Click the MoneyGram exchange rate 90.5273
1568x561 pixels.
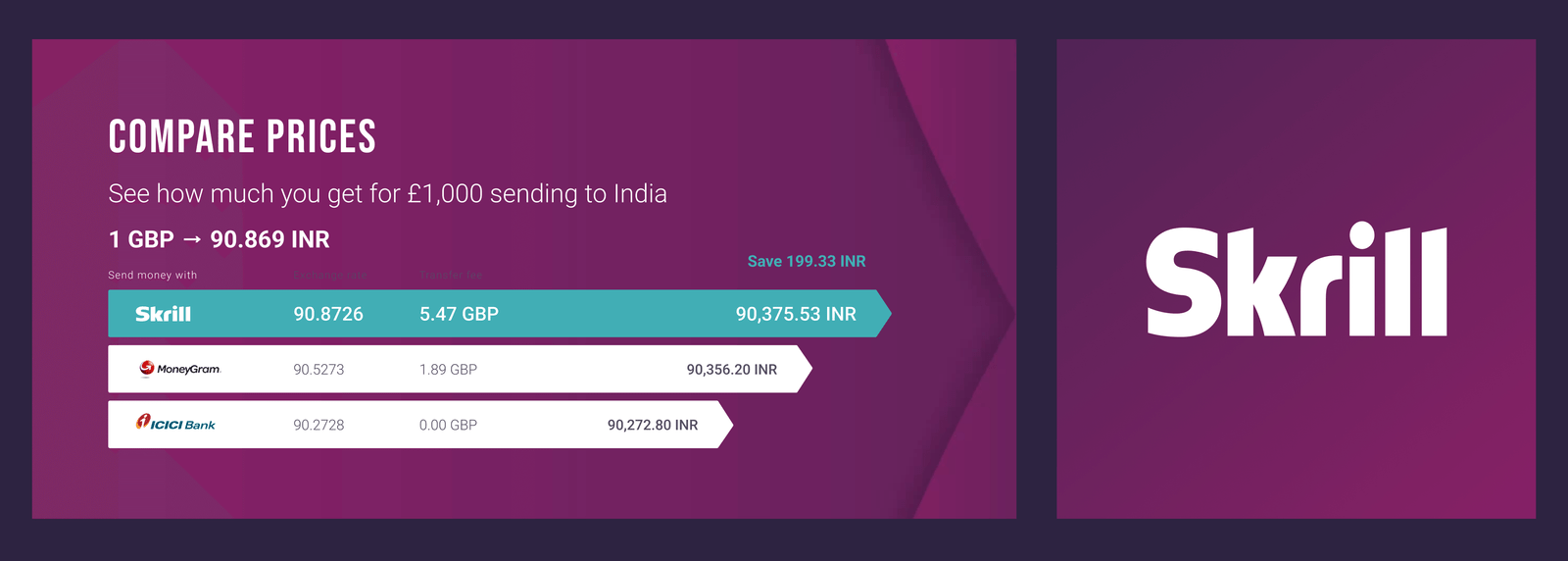point(318,370)
